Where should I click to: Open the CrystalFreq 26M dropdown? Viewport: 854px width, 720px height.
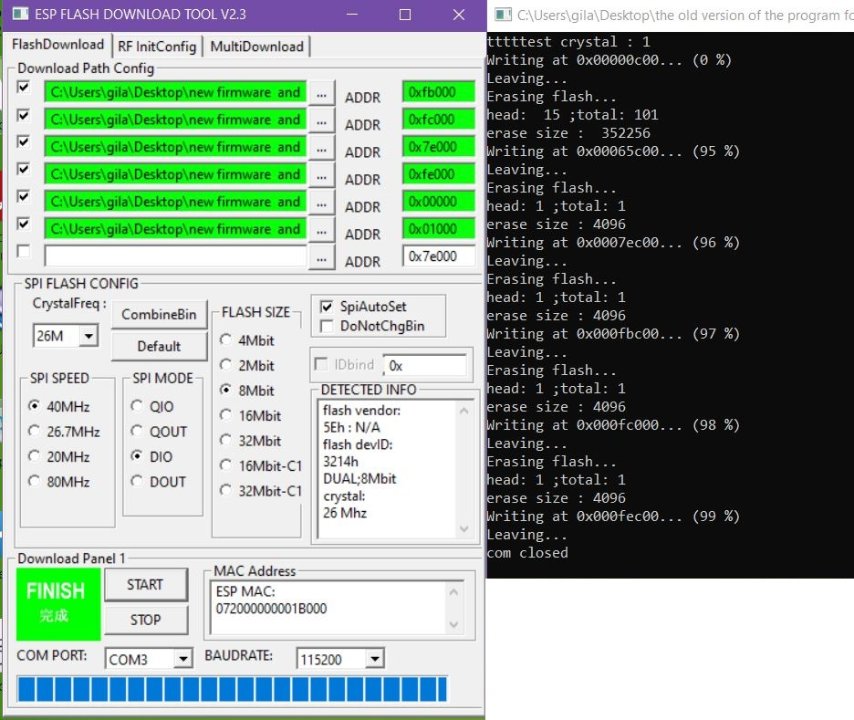[x=88, y=335]
